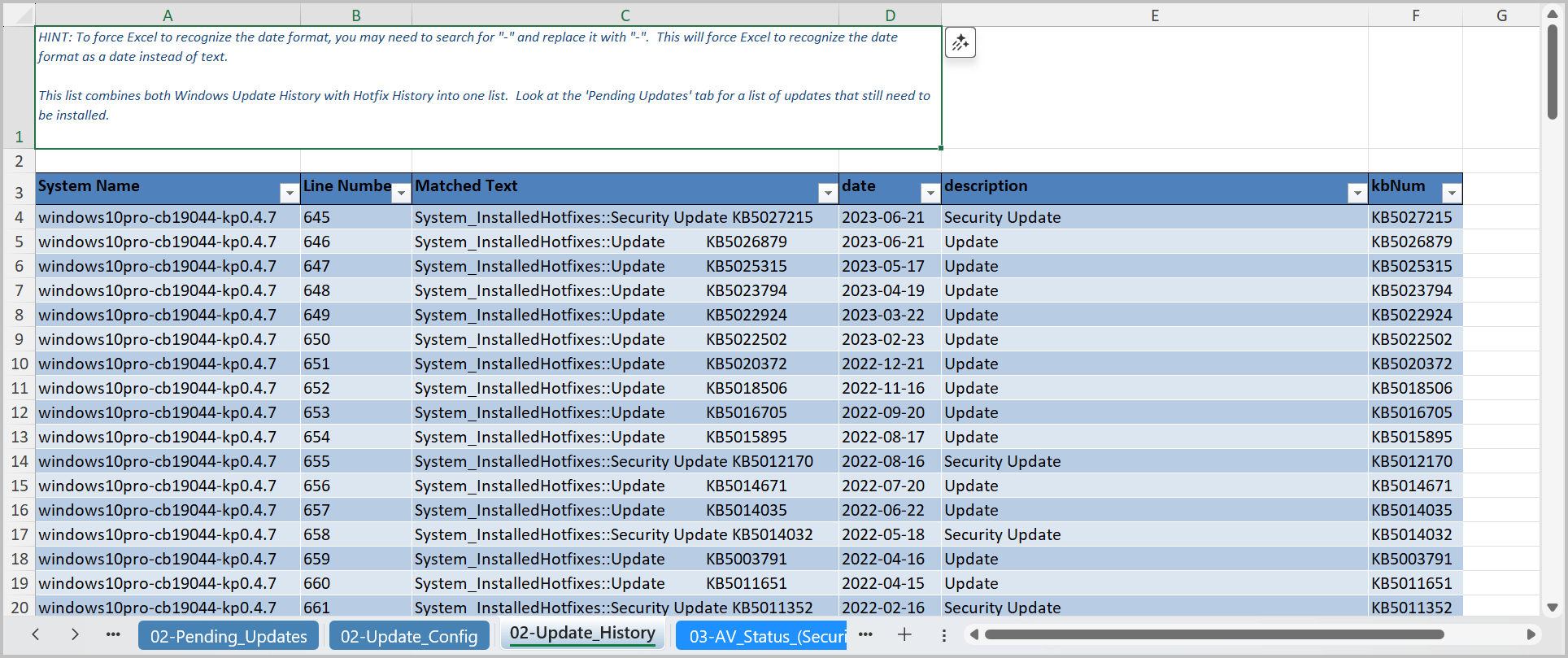Open hidden sheets ellipsis left of tabs

(113, 634)
